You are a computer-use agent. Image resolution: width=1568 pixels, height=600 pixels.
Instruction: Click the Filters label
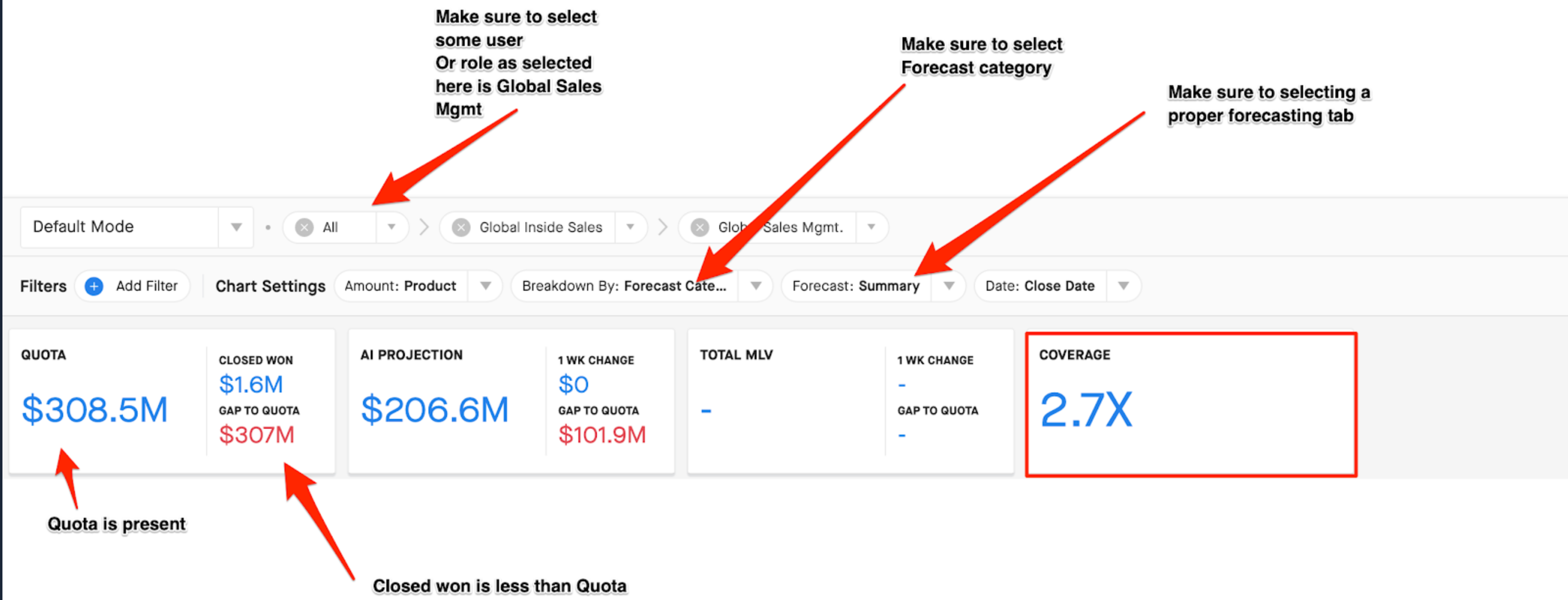tap(43, 286)
